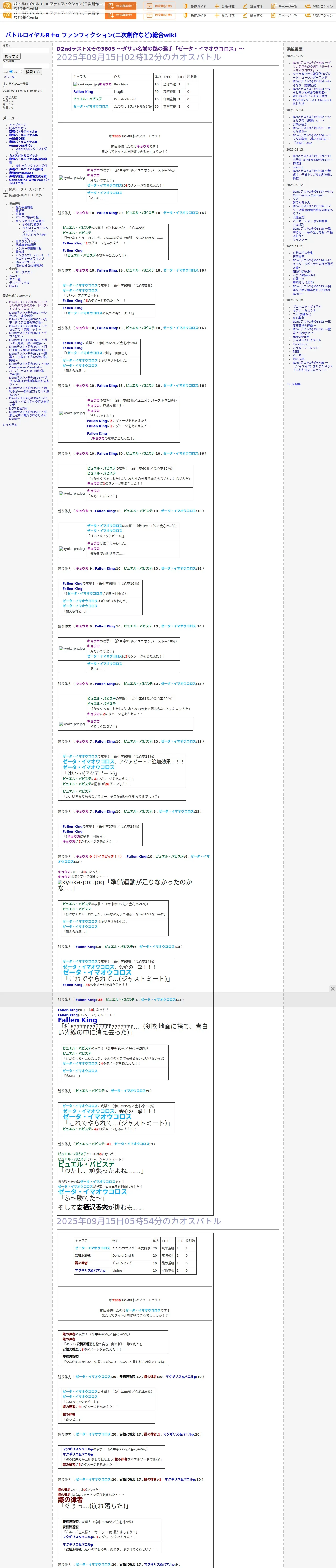Click the blue wiki title heading link
Viewport: 336px width, 1568px height.
click(91, 35)
